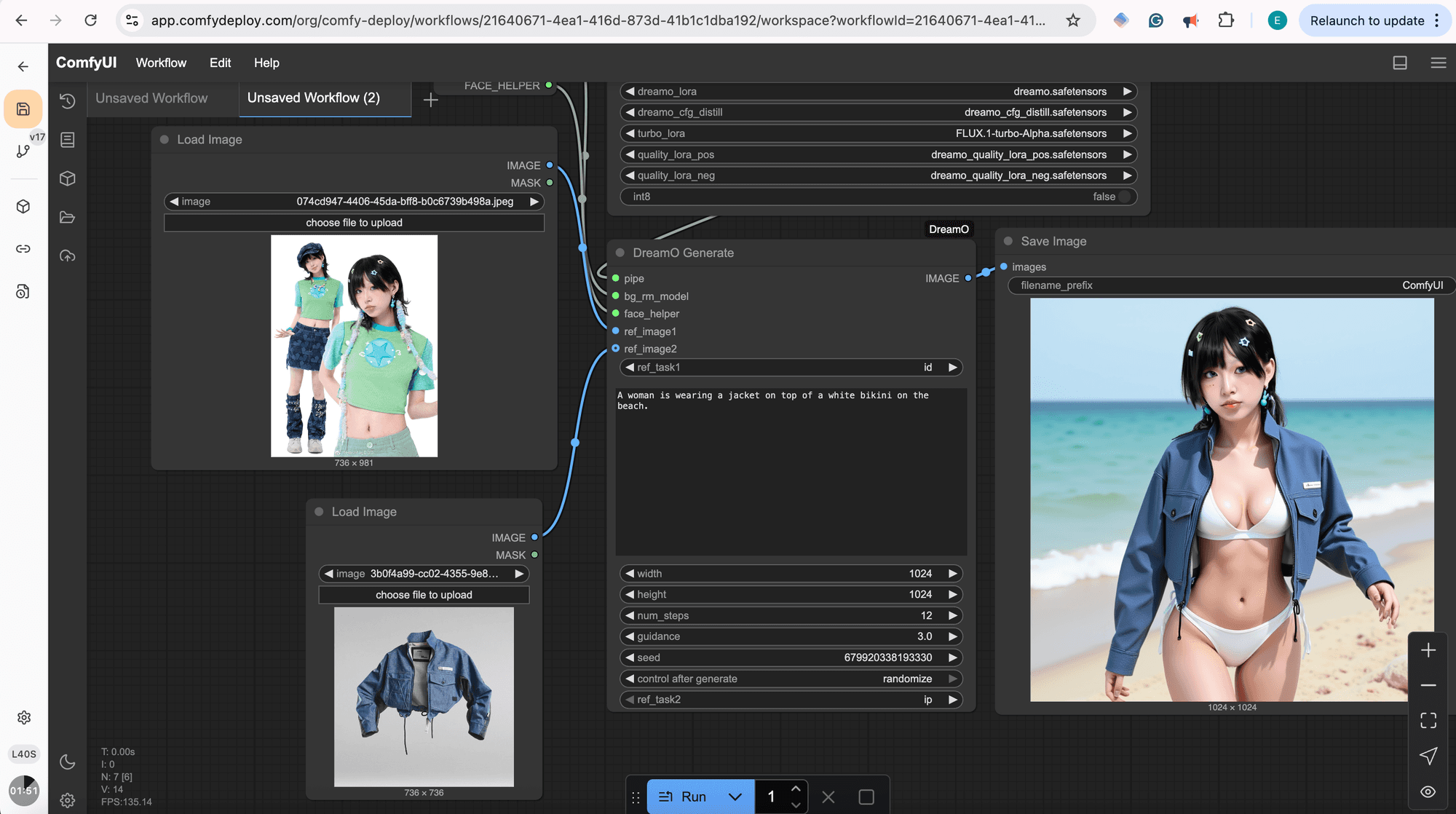Click choose file to upload for jacket image

coord(424,595)
